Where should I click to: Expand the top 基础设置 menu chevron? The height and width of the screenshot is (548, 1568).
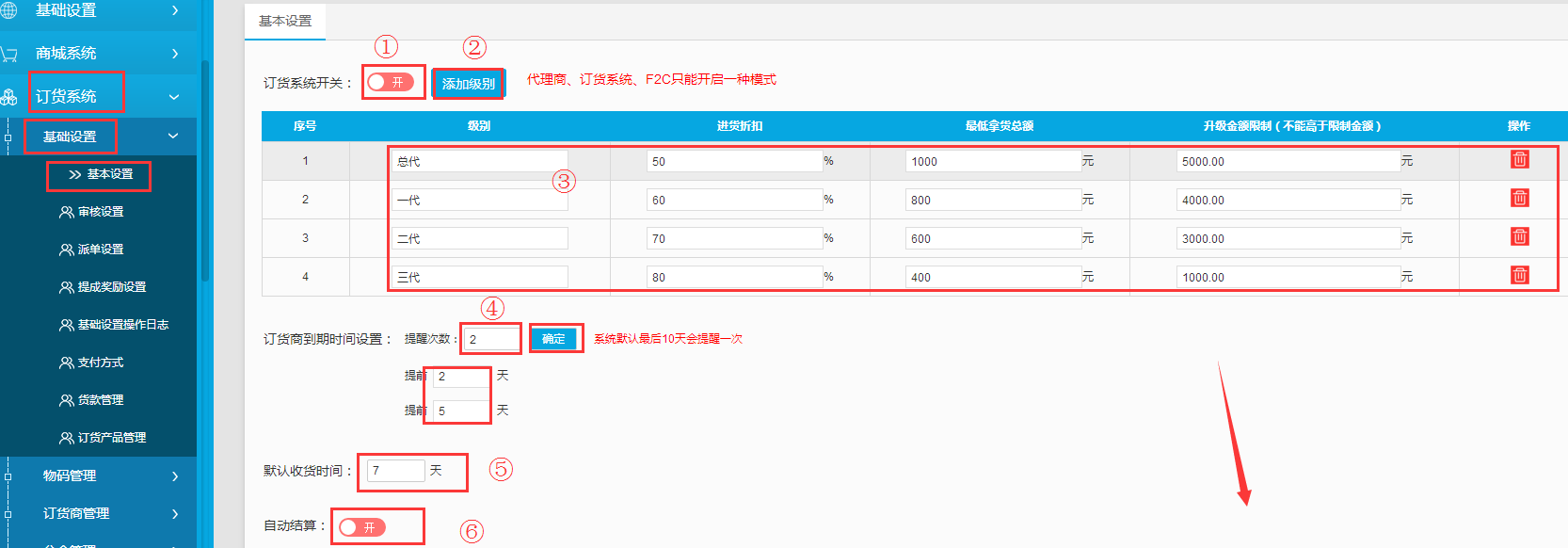coord(175,10)
